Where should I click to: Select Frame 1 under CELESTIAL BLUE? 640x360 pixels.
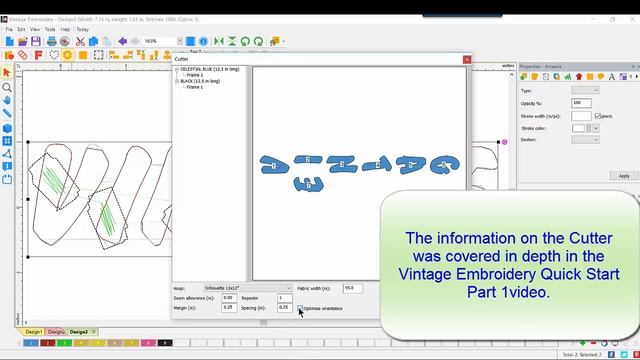coord(195,75)
